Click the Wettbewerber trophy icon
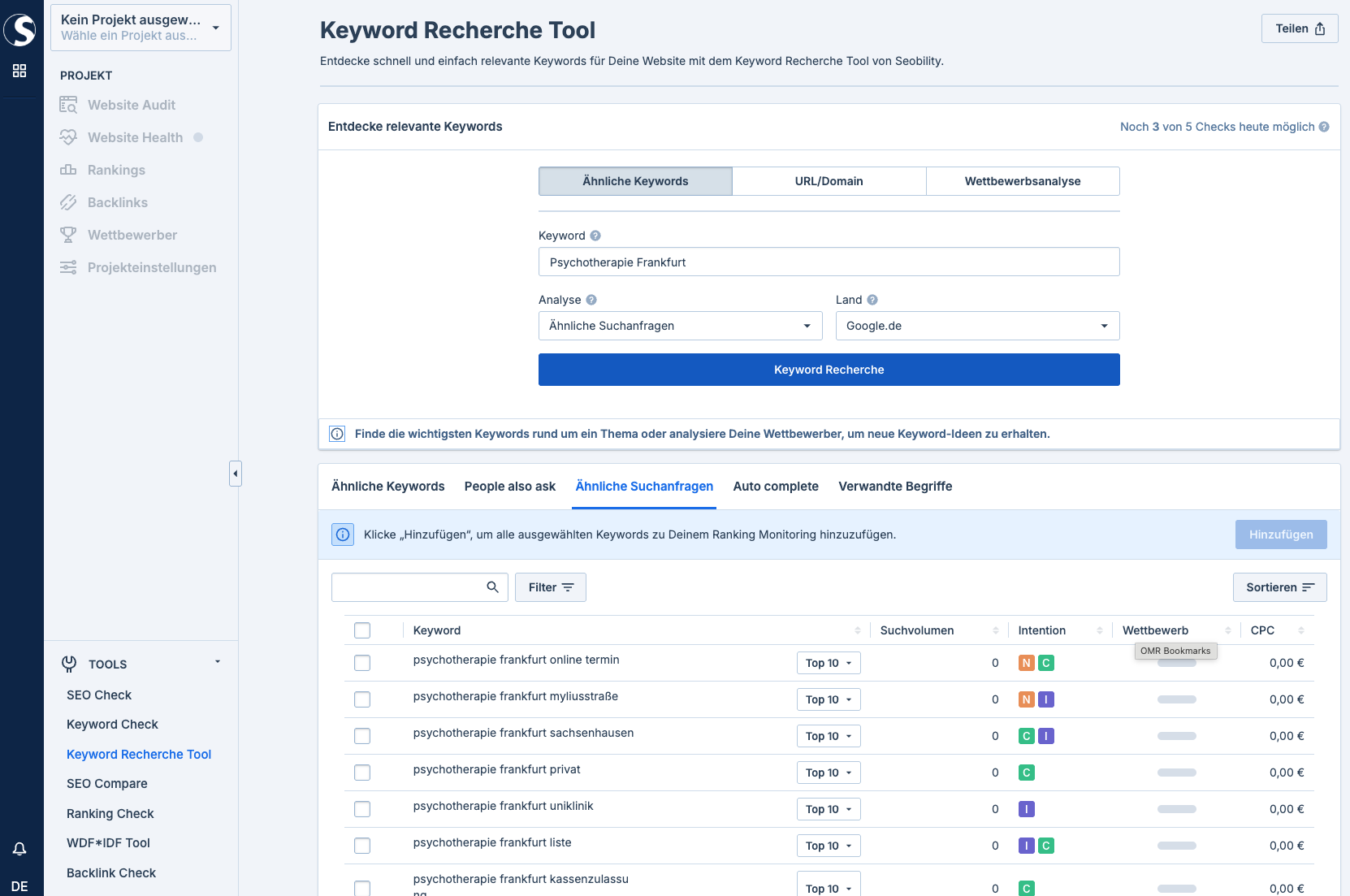 click(68, 235)
